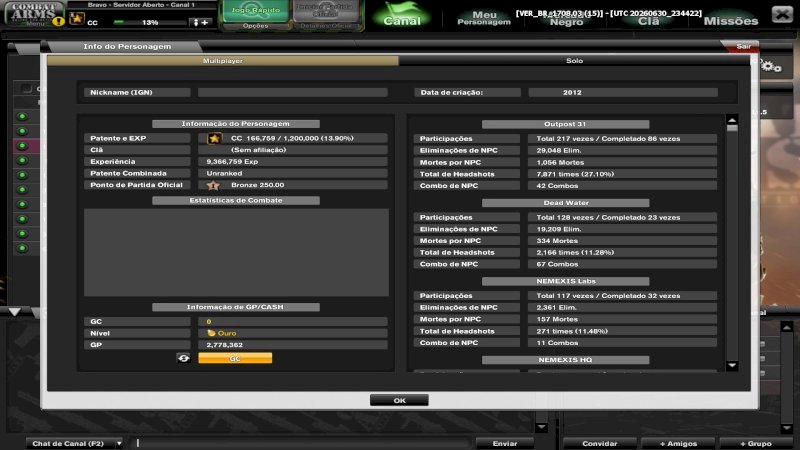The image size is (800, 450).
Task: Click the empty Estatísticas de Combate panel
Action: (x=236, y=252)
